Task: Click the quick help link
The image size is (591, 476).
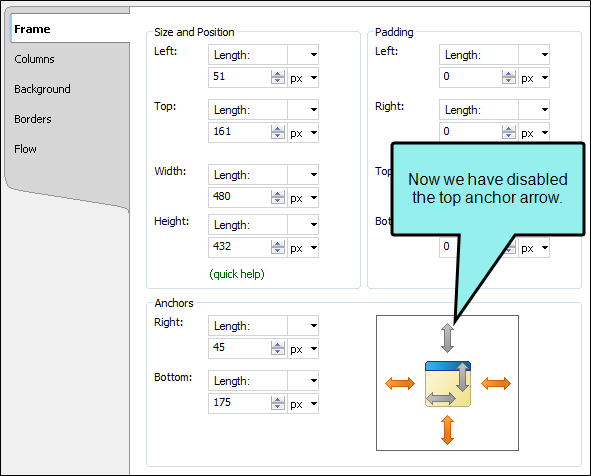Action: point(237,274)
